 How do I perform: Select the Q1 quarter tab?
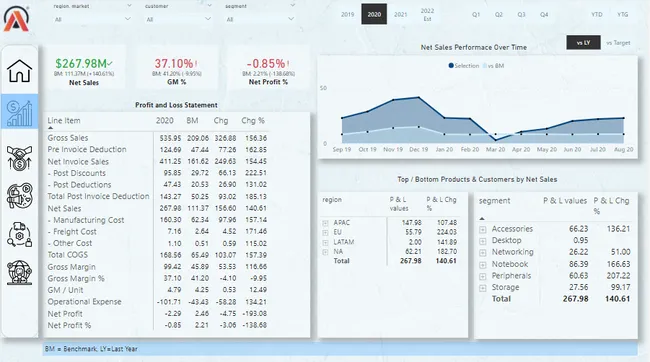click(476, 15)
